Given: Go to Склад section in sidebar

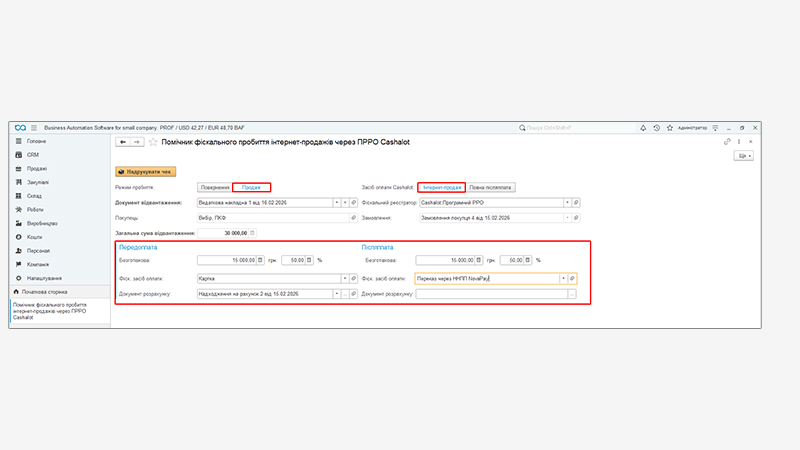Looking at the screenshot, I should [35, 196].
